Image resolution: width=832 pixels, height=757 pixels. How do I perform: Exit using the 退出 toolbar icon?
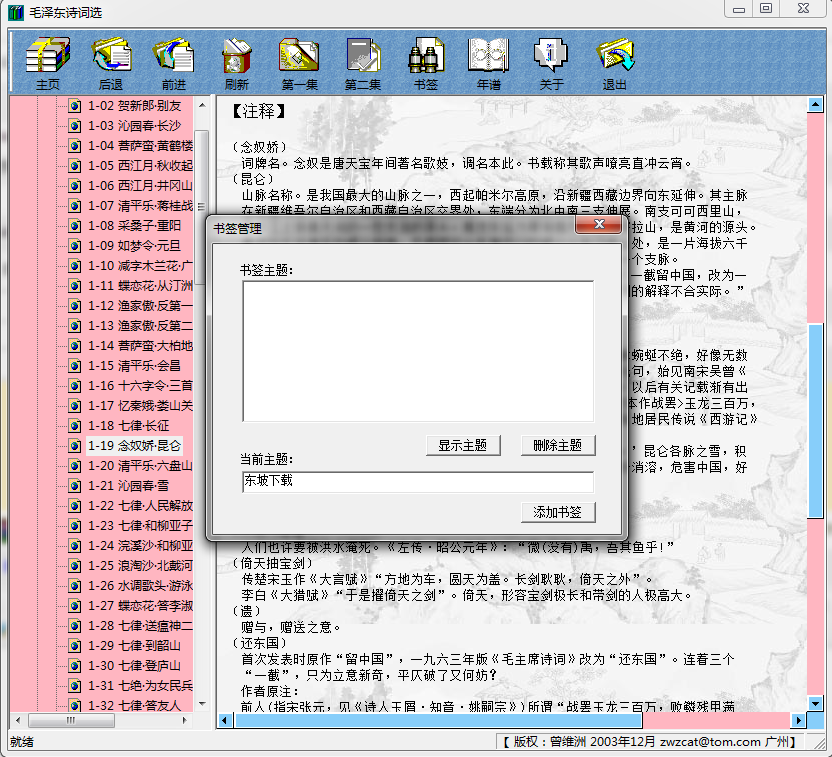614,63
